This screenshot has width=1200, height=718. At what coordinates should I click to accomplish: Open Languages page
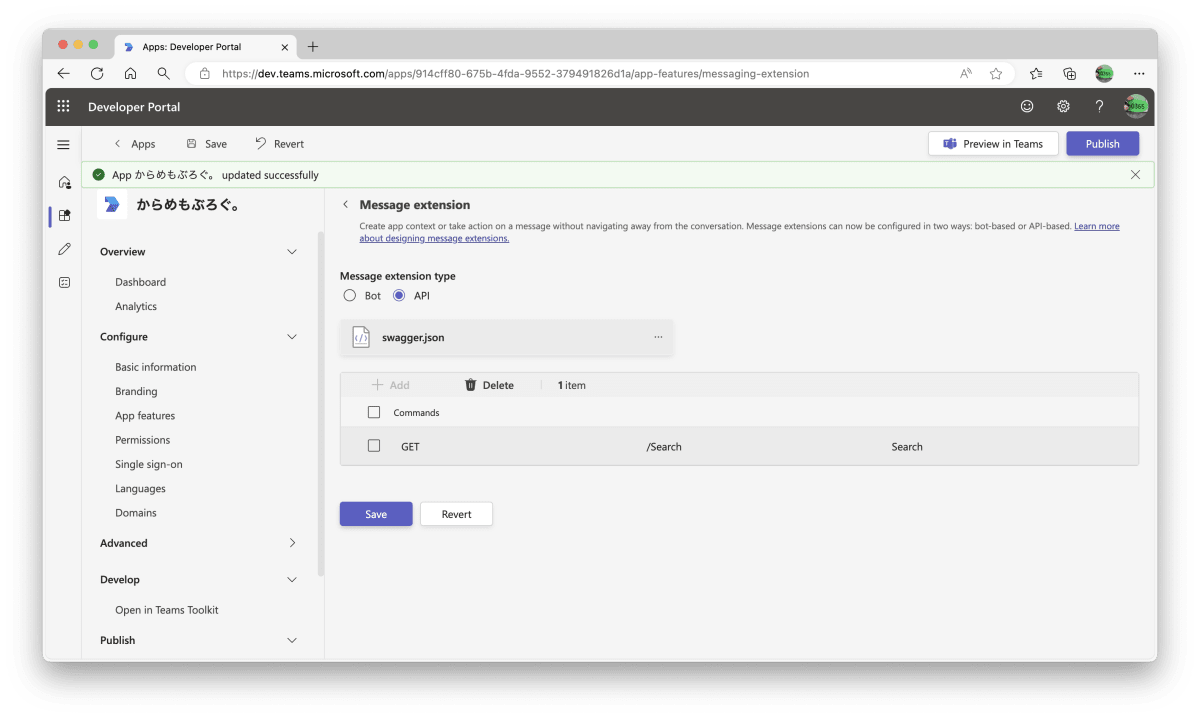point(140,488)
